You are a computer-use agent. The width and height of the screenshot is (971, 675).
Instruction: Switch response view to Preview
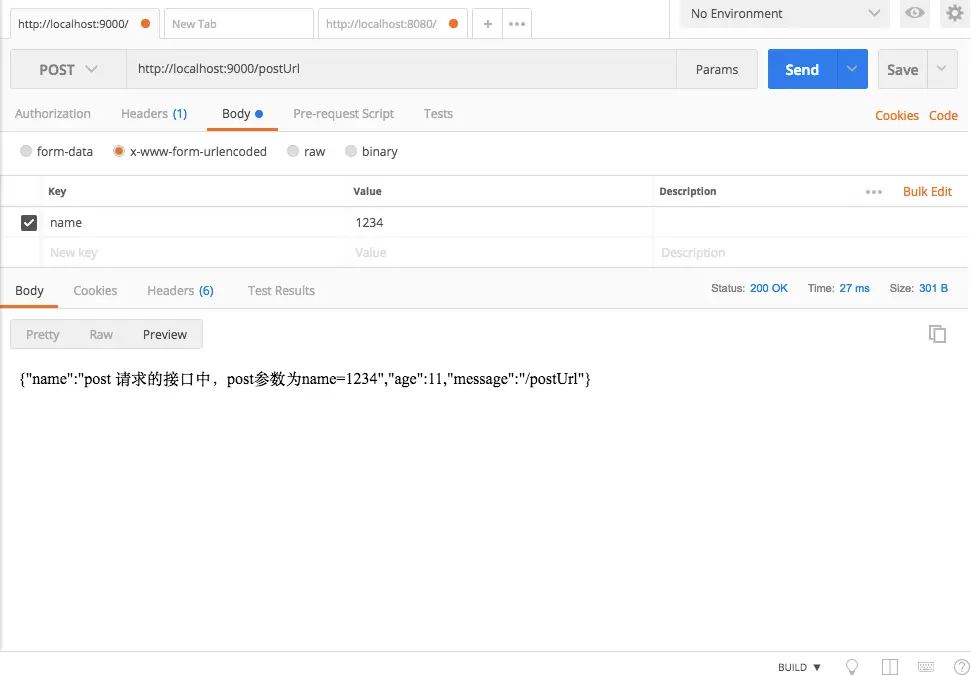coord(165,334)
